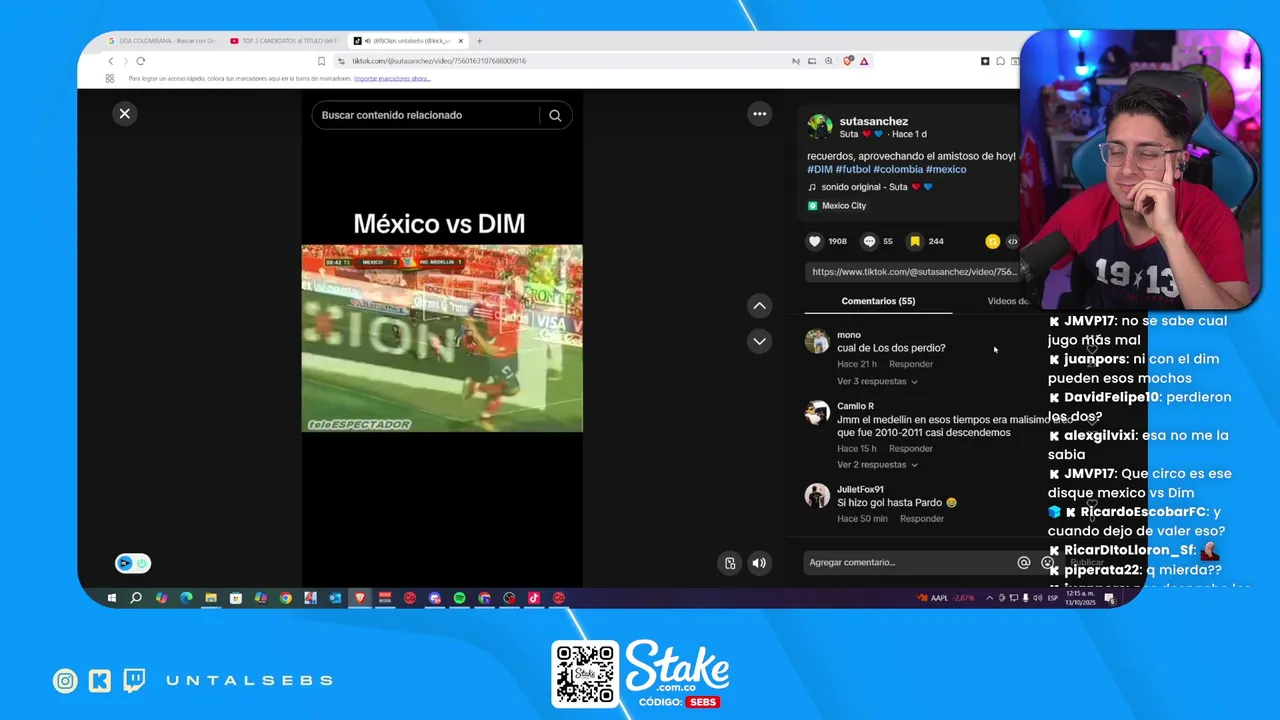Image resolution: width=1280 pixels, height=720 pixels.
Task: Open 'sonido original - Suta' sound link
Action: tap(870, 187)
